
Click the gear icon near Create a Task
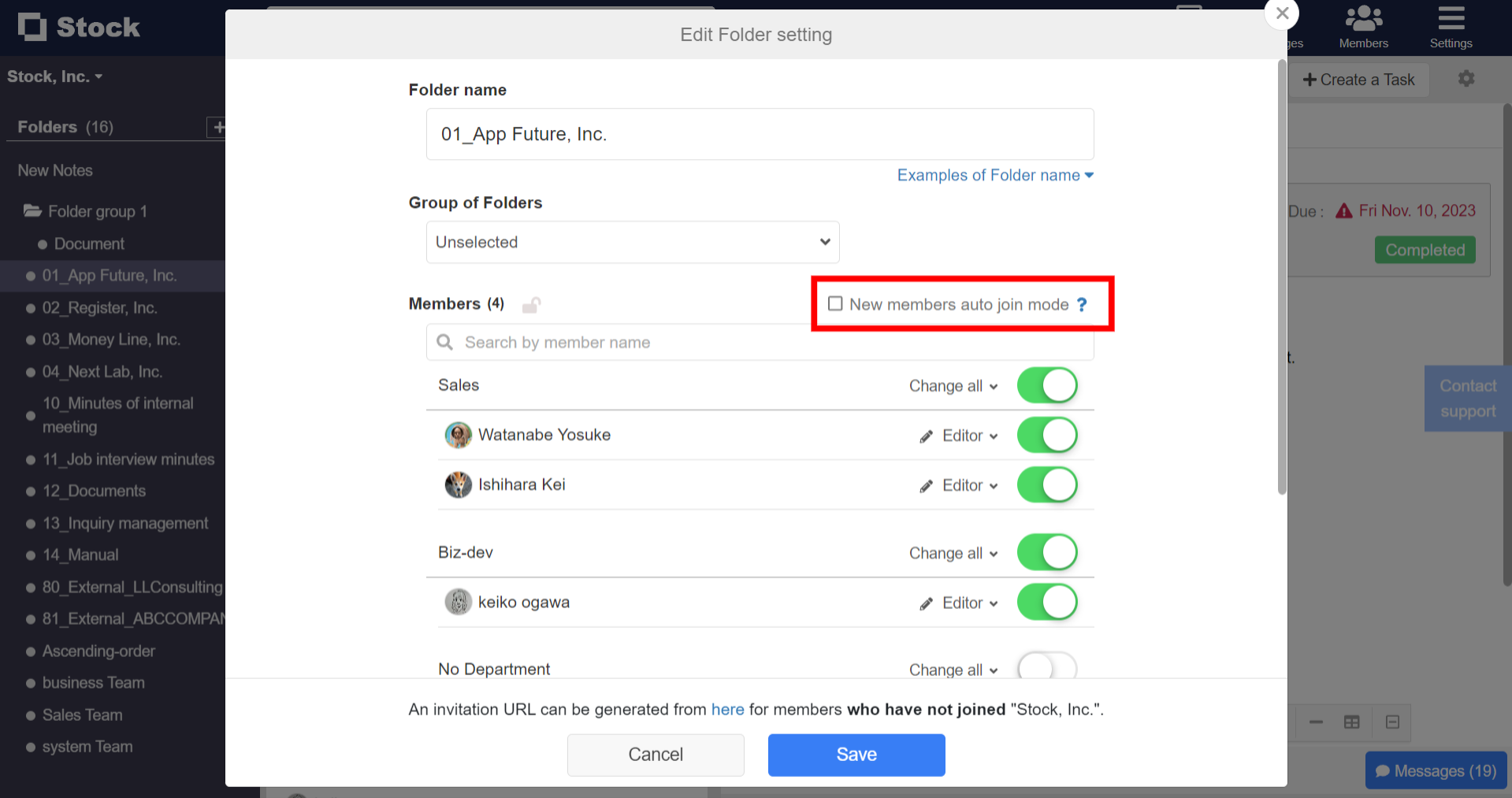1466,79
